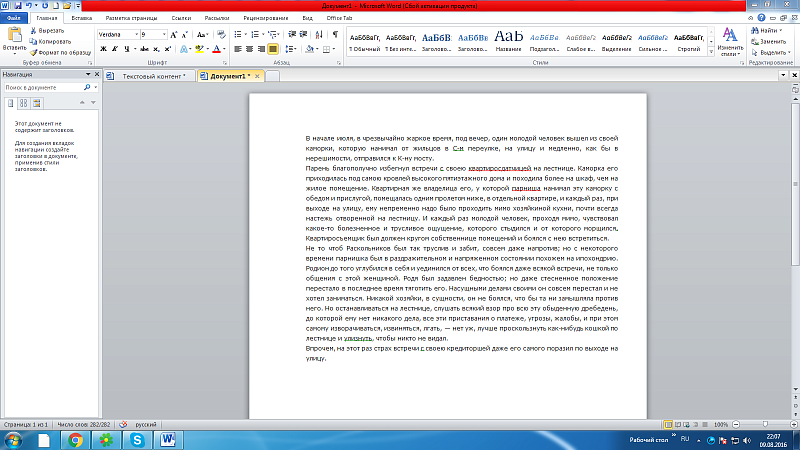Open navigation pane options dropdown arrow
Viewport: 800px width, 450px height.
[88, 74]
